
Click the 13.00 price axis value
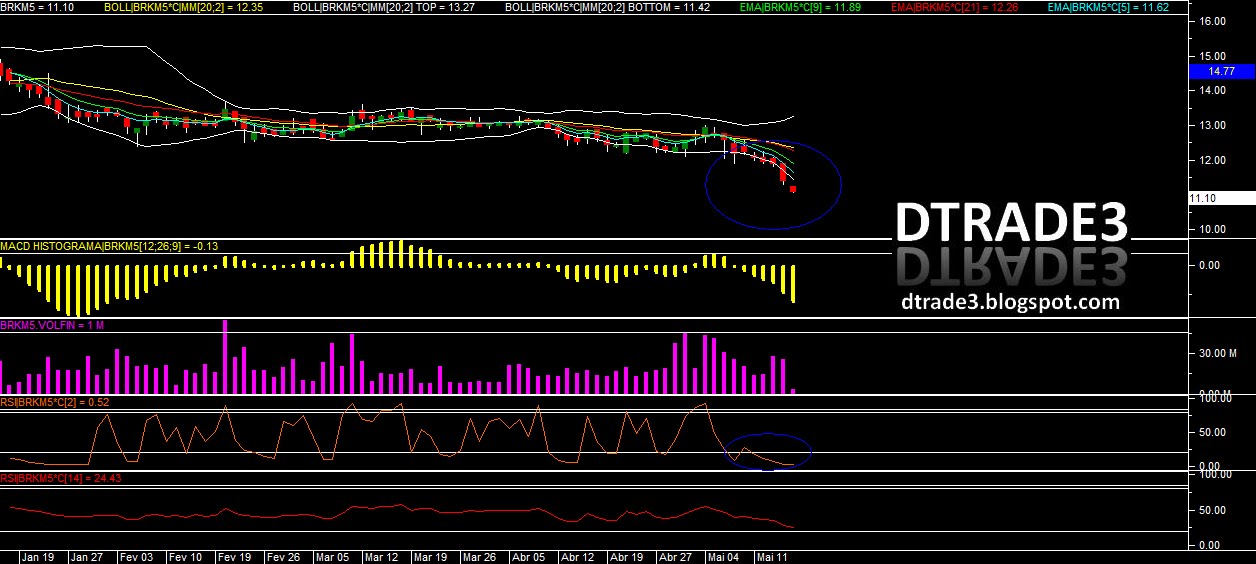point(1213,126)
